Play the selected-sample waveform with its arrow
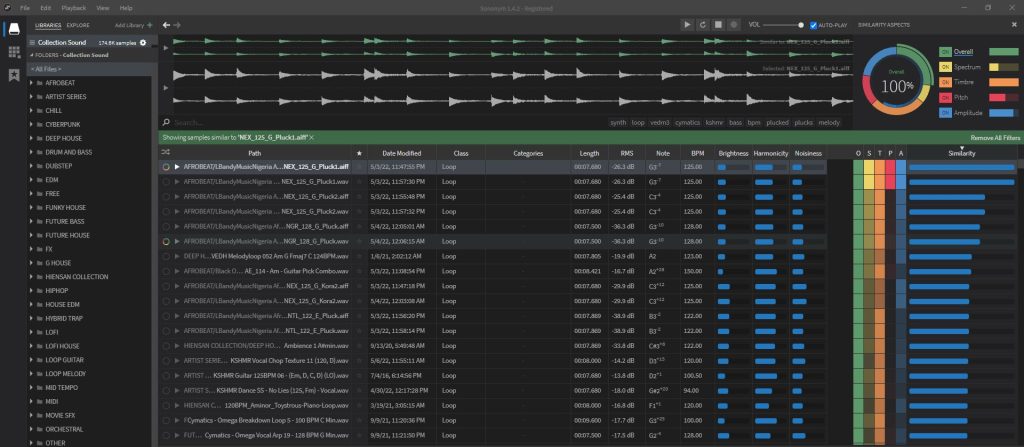This screenshot has height=447, width=1024. coord(166,87)
